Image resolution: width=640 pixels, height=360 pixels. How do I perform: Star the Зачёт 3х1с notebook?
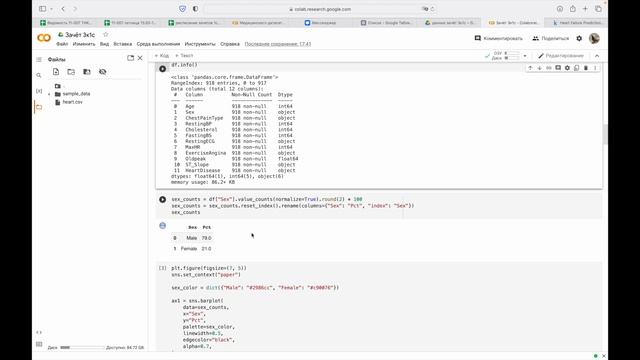click(x=106, y=35)
